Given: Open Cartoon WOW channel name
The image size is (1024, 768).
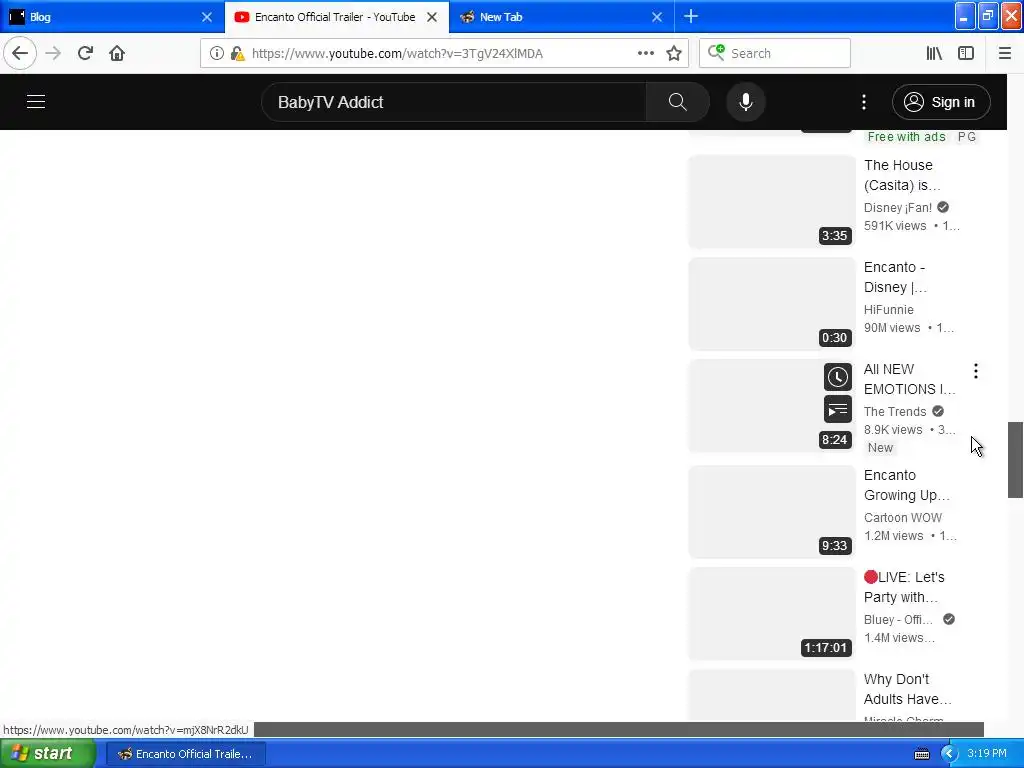Looking at the screenshot, I should 903,517.
